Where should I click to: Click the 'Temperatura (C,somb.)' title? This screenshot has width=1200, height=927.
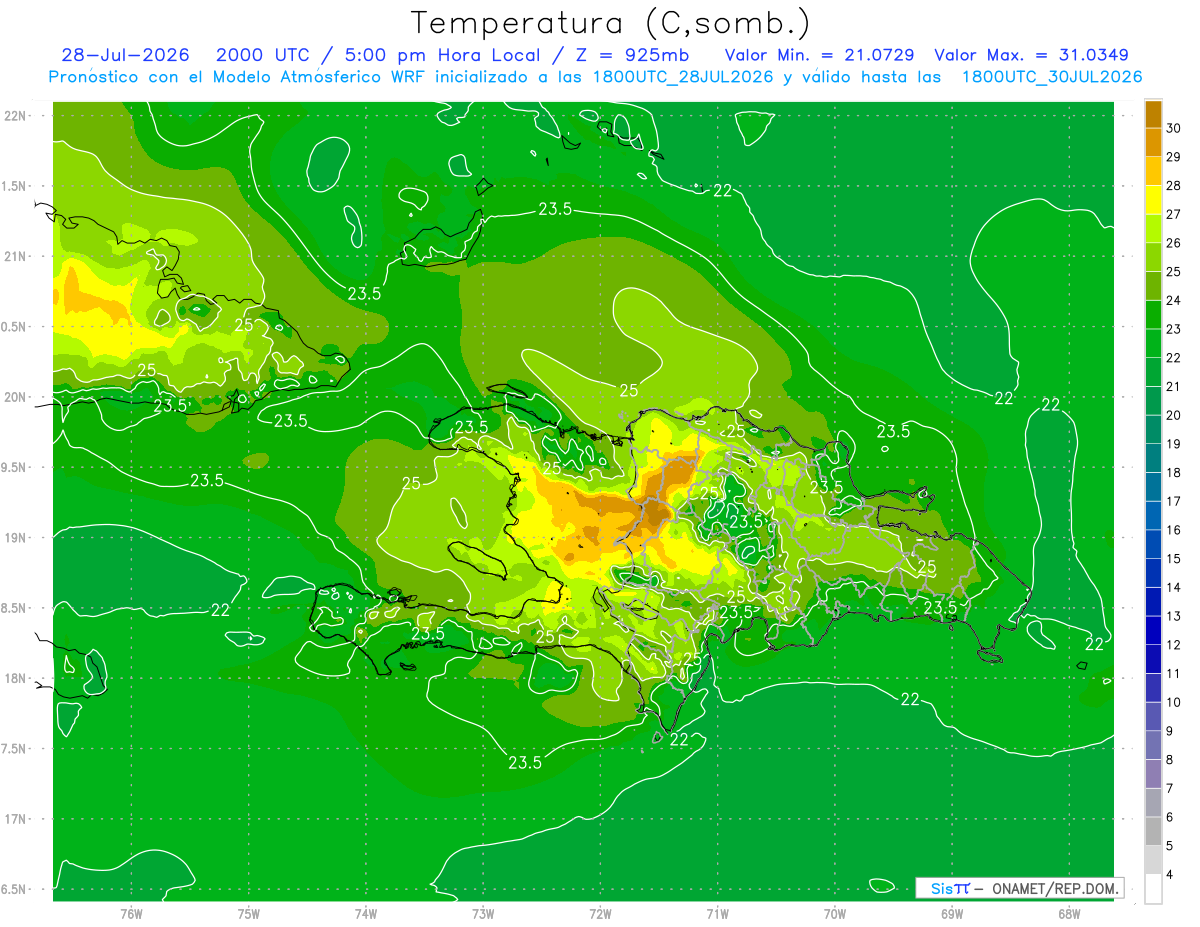tap(610, 22)
